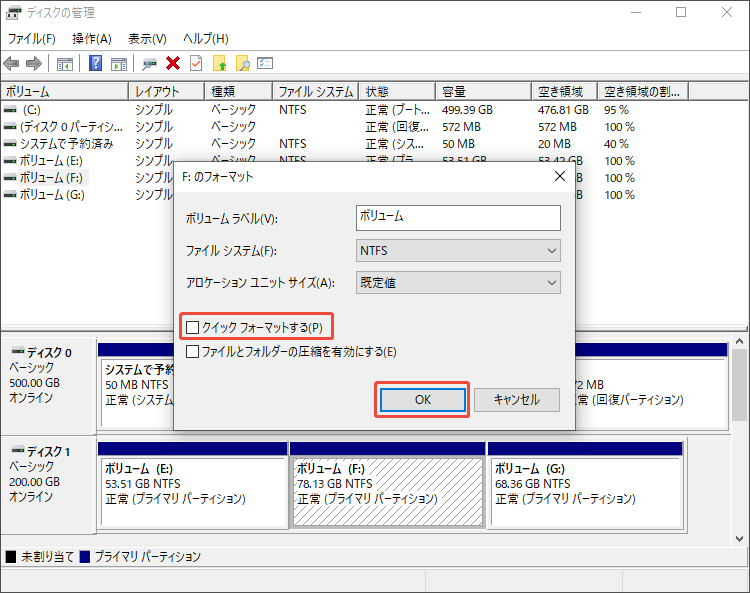The image size is (750, 593).
Task: Click the ディスク 0 disk icon
Action: 18,351
